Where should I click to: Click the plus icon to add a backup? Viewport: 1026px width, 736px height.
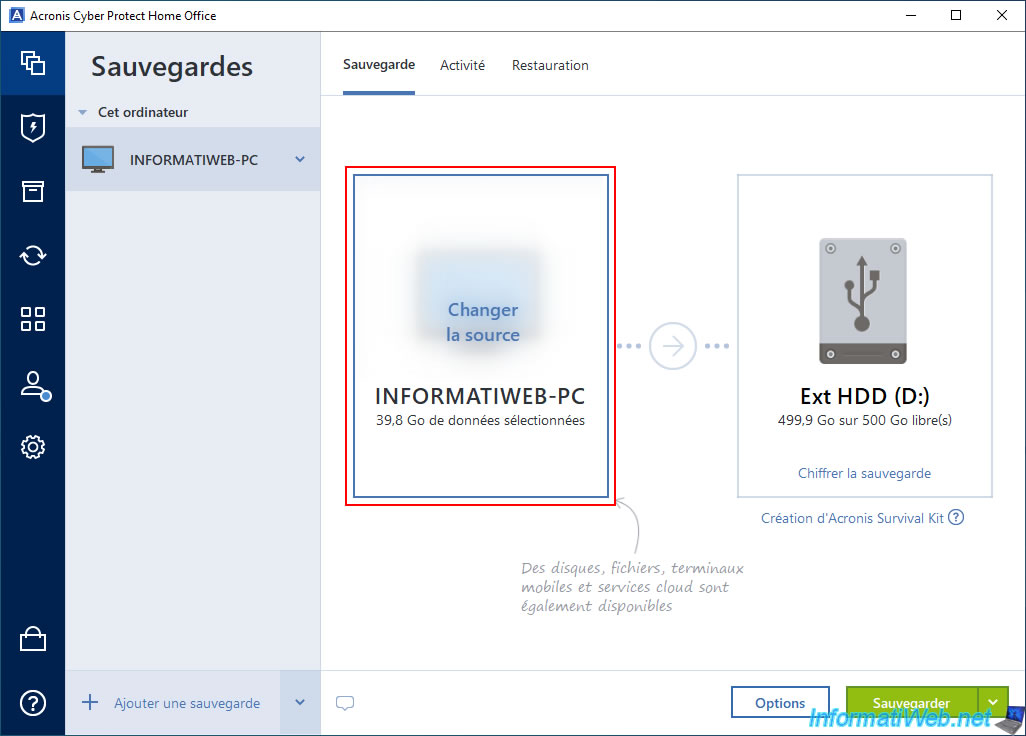coord(90,703)
